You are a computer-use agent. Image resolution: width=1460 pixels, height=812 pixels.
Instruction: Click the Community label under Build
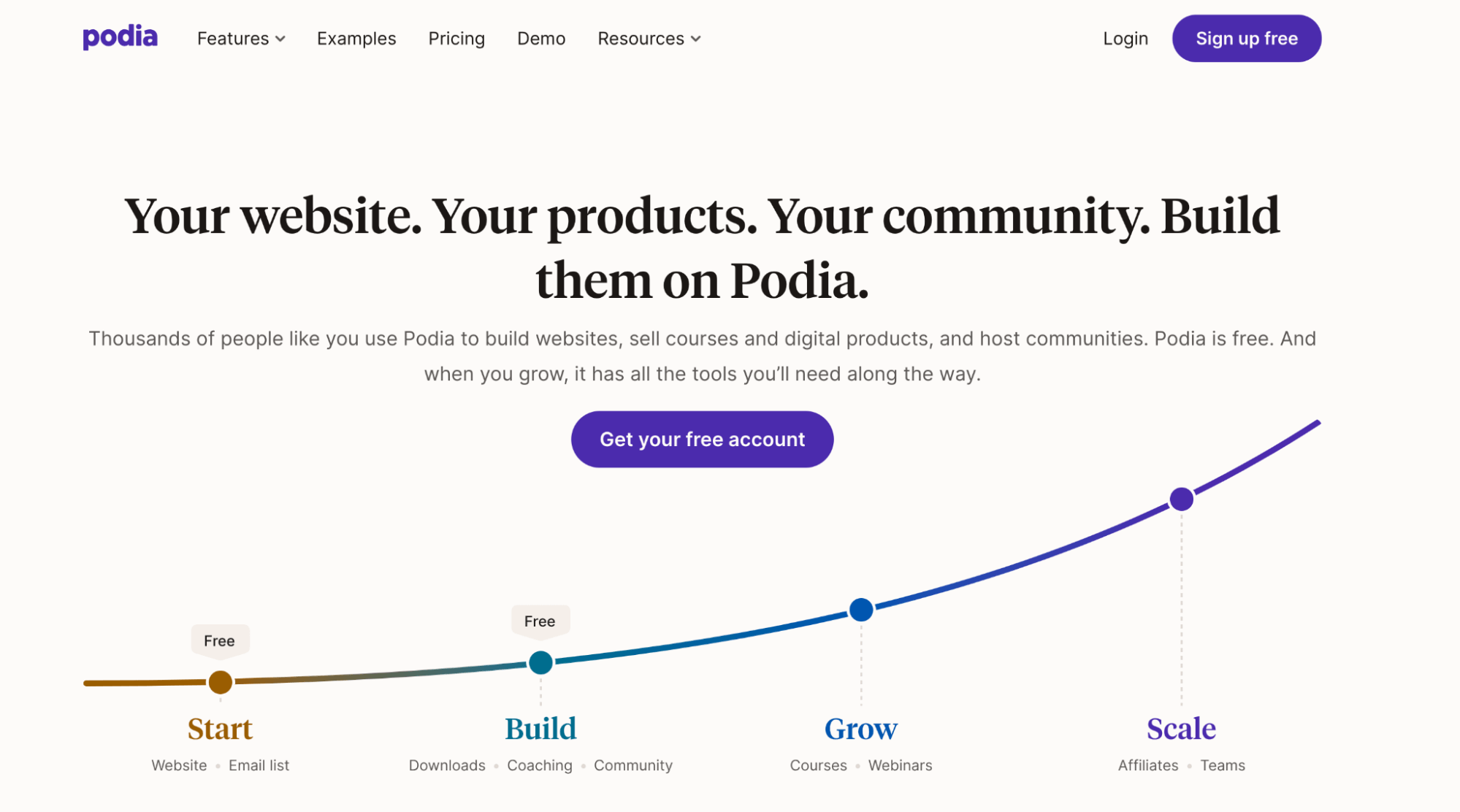click(x=632, y=765)
